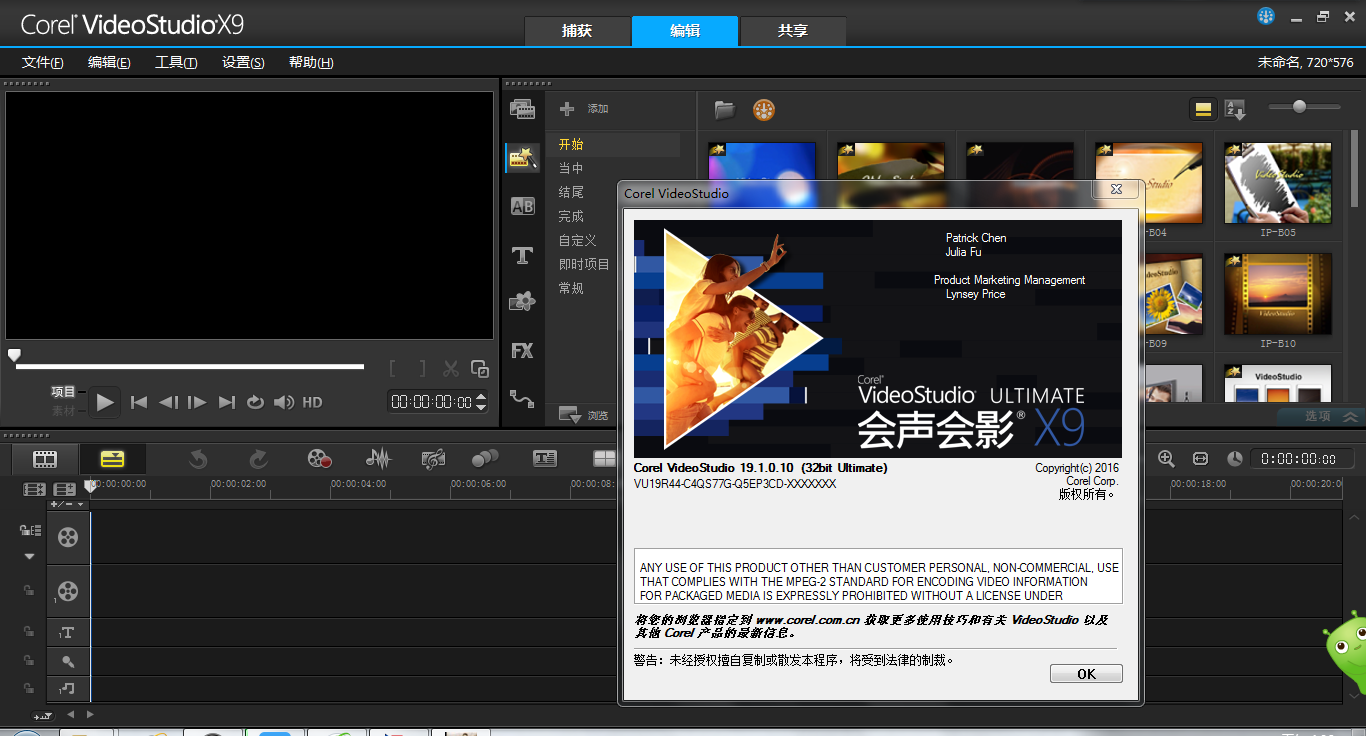The image size is (1366, 736).
Task: Open the 文件(F) menu
Action: coord(43,62)
